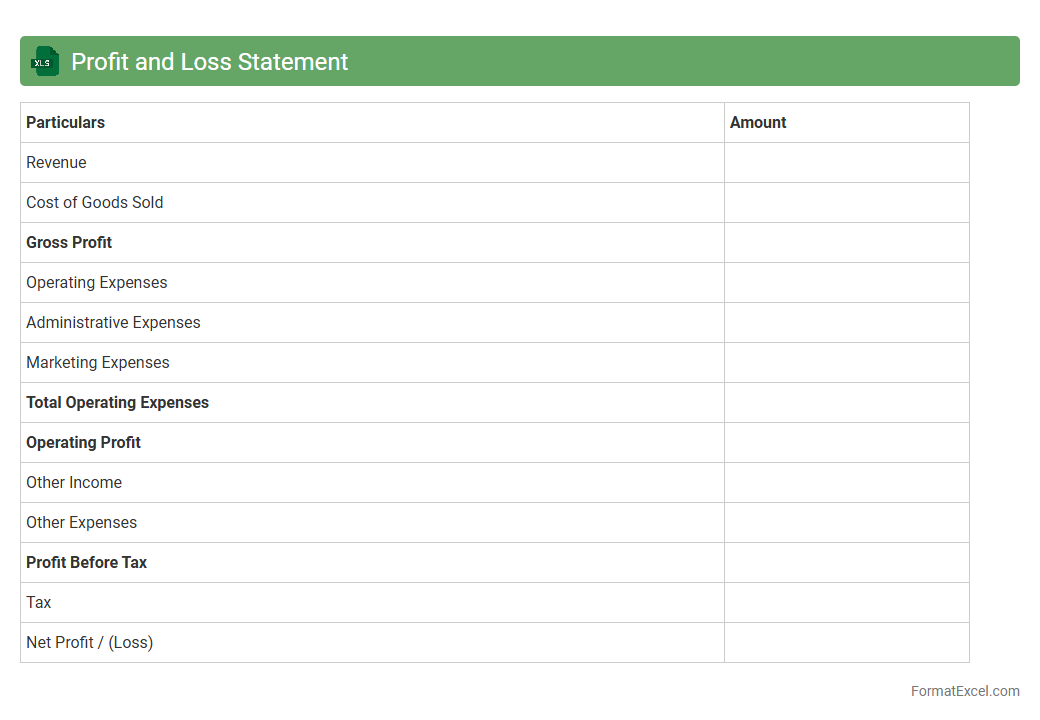Select the Amount column header
Viewport: 1040px width, 720px height.
point(758,122)
